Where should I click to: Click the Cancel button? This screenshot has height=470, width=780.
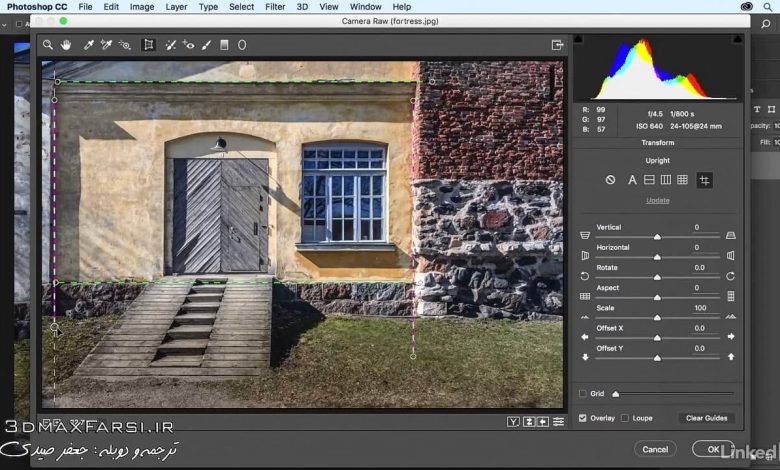point(655,449)
